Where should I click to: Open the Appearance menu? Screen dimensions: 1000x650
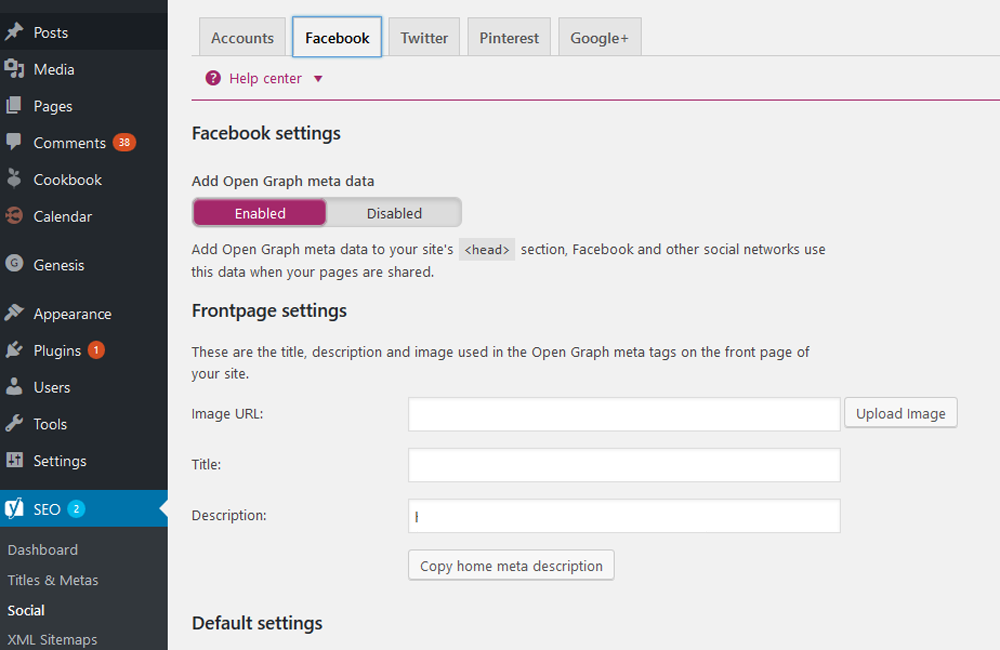[84, 313]
